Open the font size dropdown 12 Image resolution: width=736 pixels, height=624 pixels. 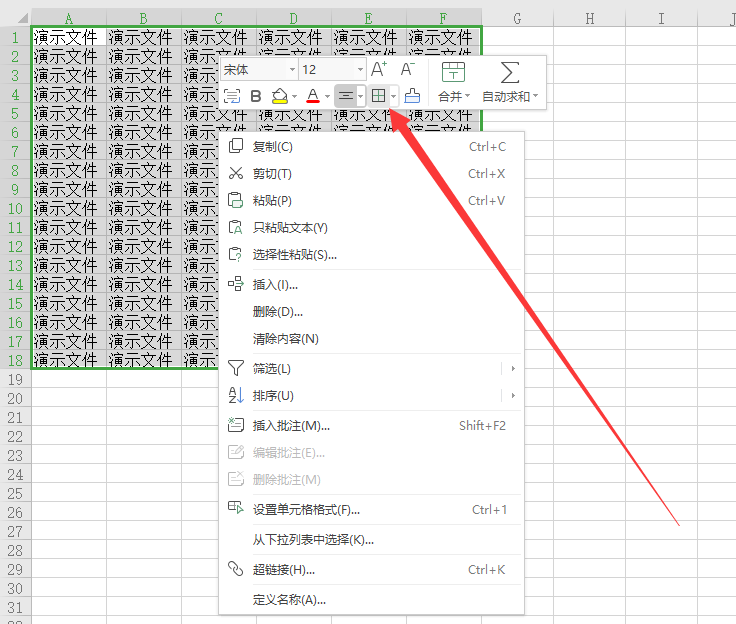coord(332,69)
